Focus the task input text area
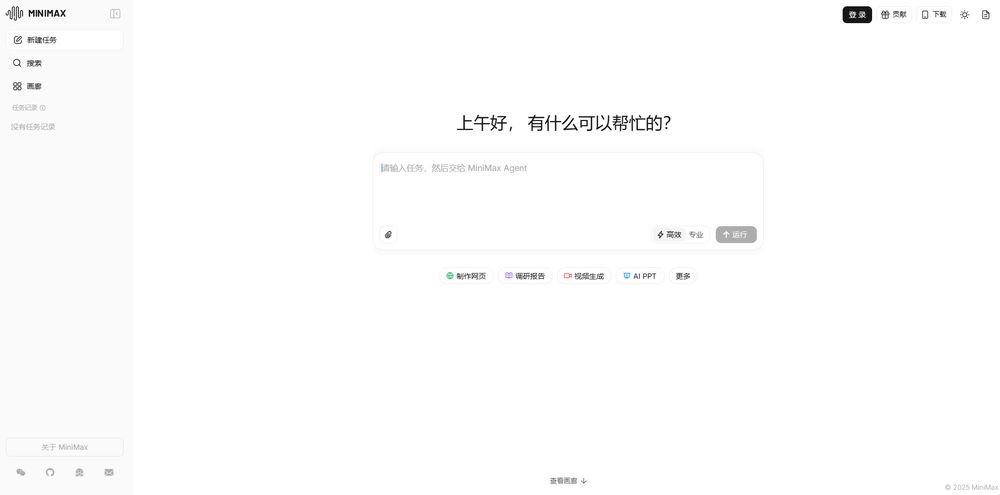 click(x=568, y=189)
